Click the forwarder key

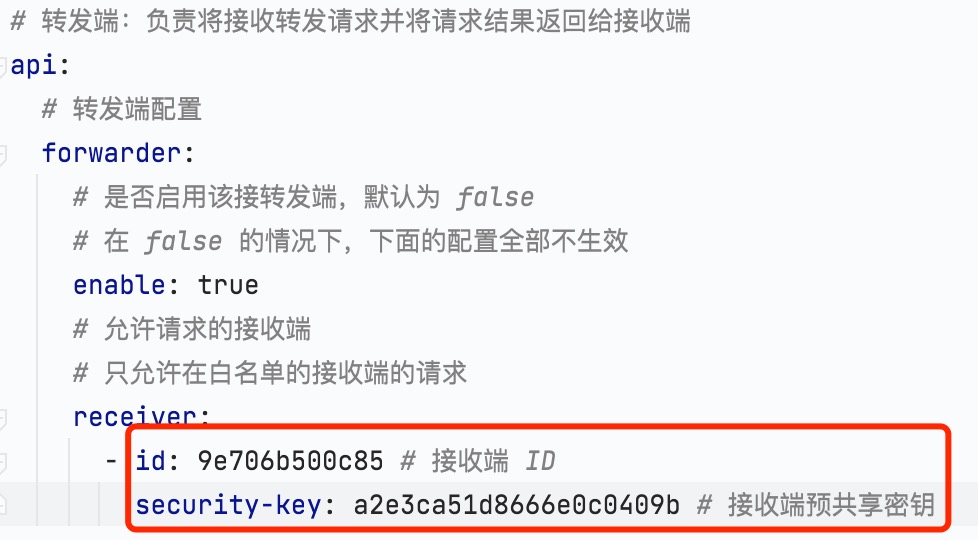pyautogui.click(x=111, y=153)
